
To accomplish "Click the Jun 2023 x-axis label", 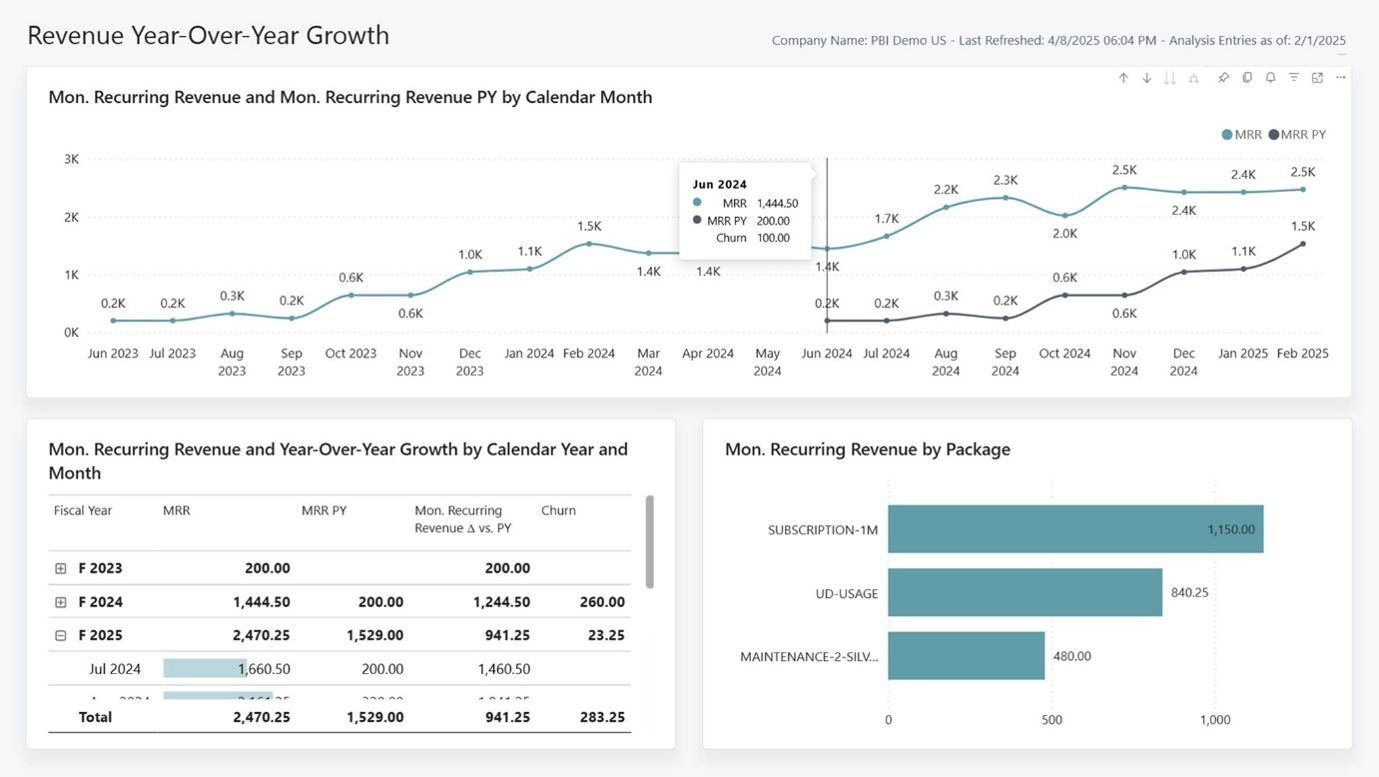I will tap(113, 353).
